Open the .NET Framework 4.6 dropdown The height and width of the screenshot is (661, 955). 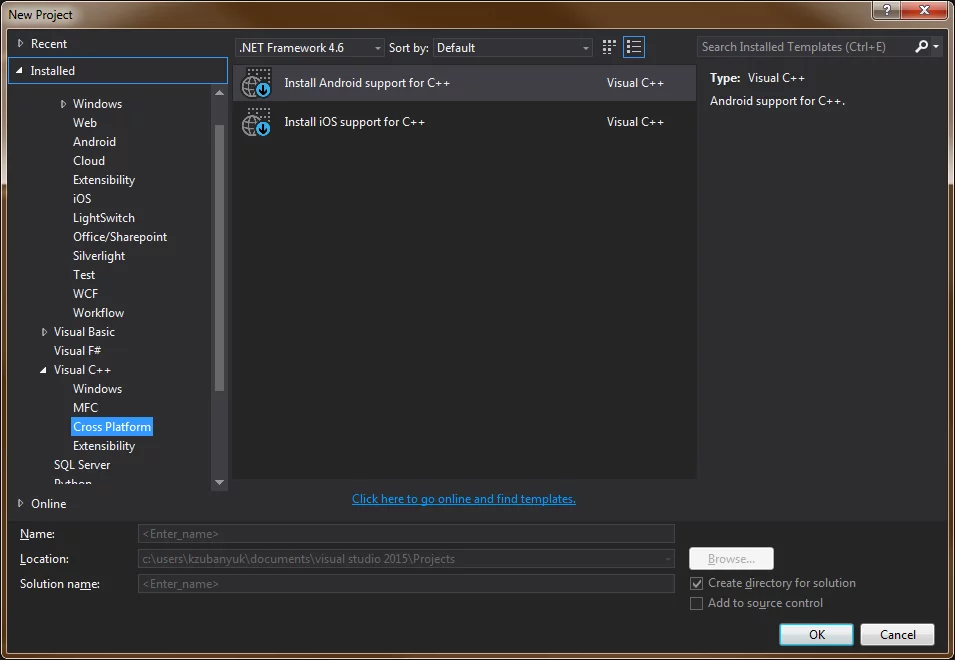coord(310,48)
